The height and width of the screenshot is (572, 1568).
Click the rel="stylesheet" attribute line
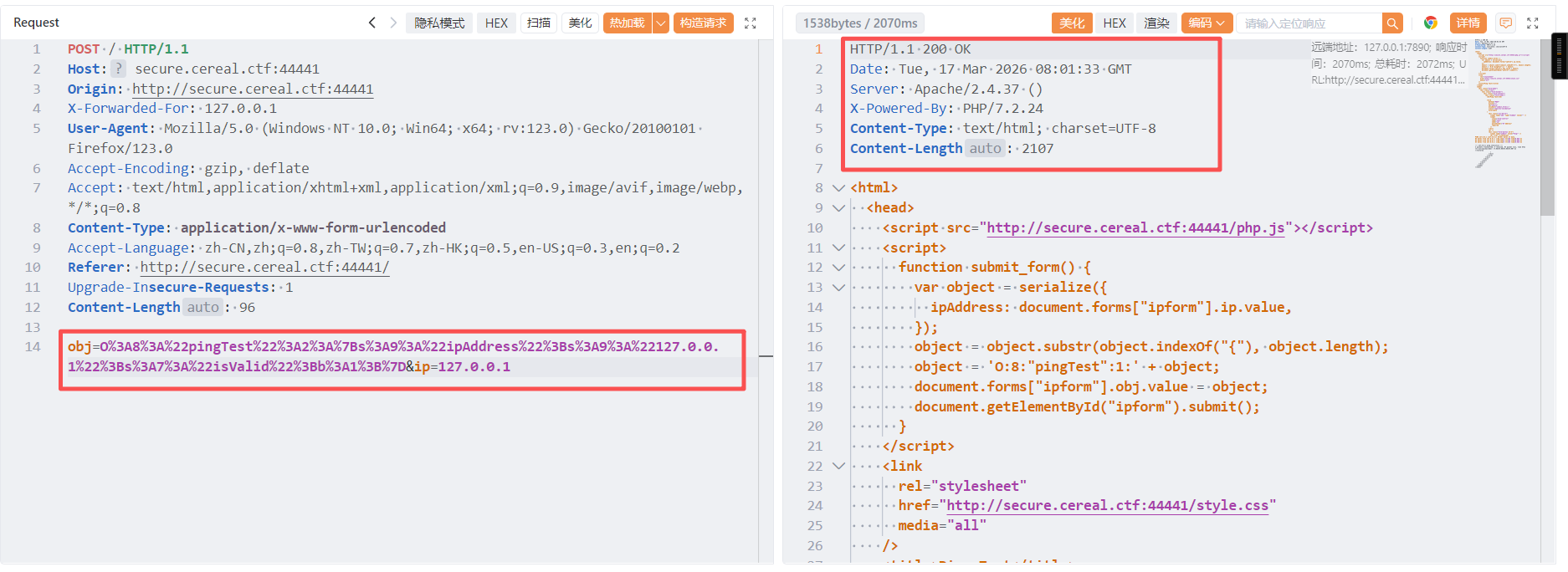pos(962,486)
